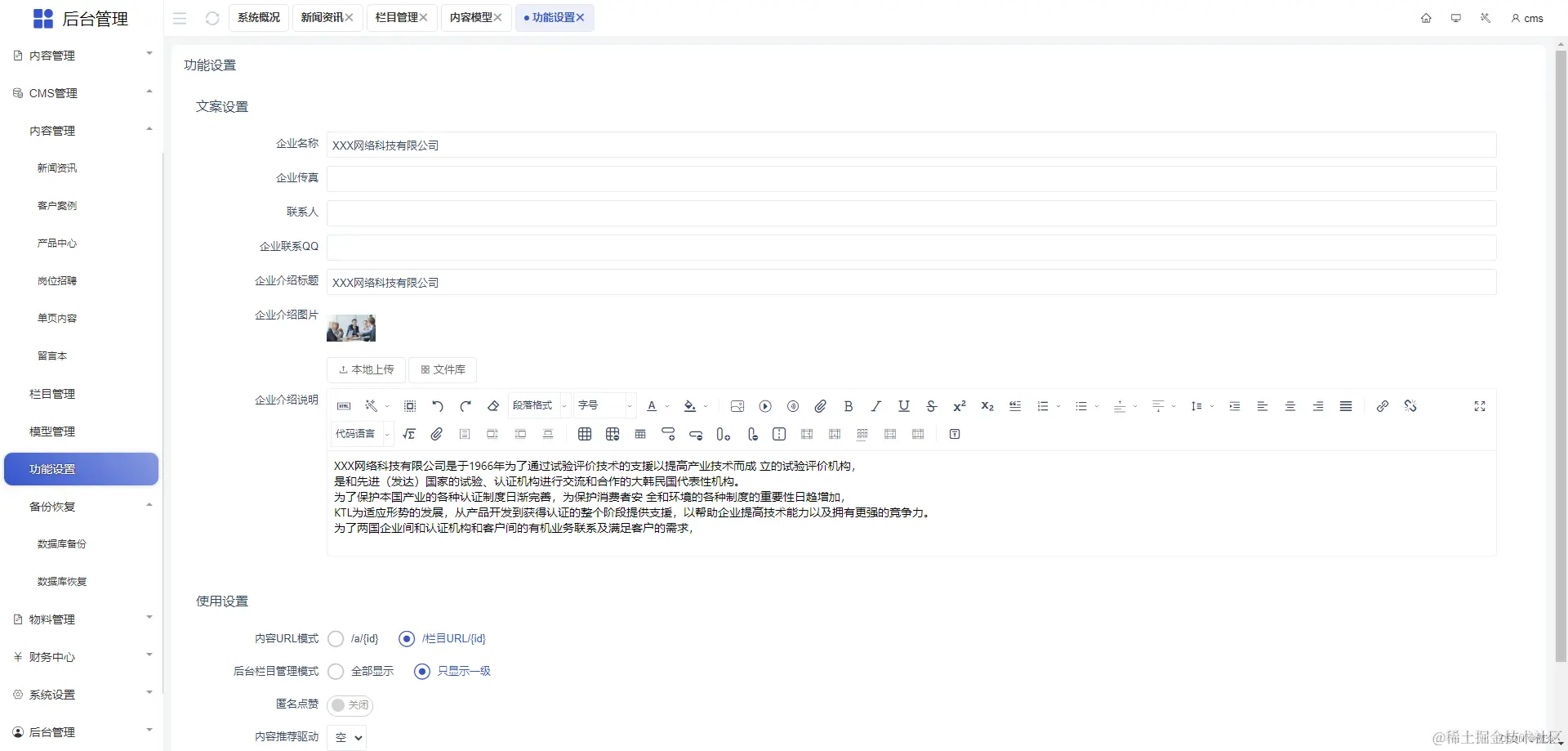
Task: Insert a formula with the square-root sigma icon
Action: 409,434
